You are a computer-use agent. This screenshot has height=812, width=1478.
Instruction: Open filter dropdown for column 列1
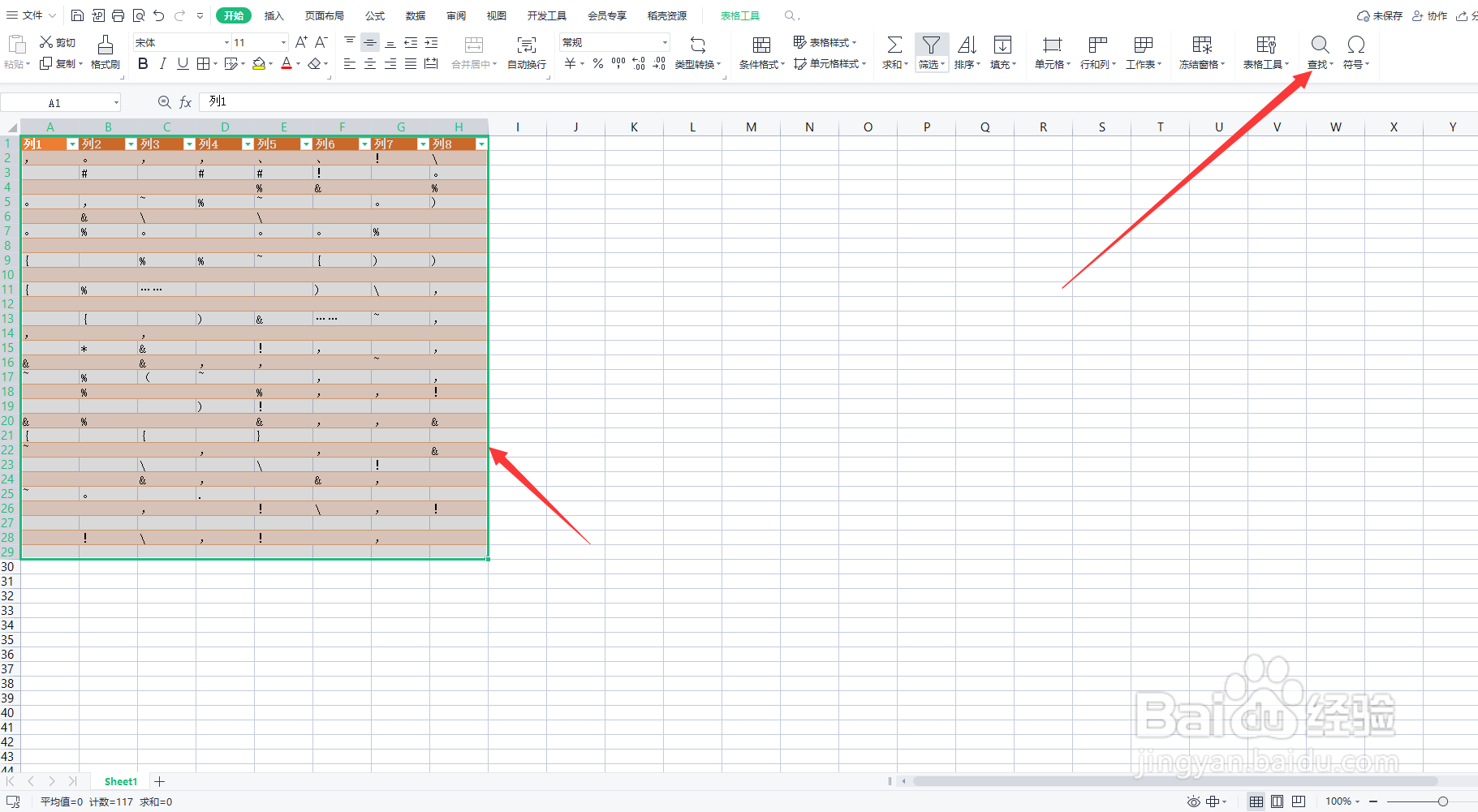[x=72, y=144]
